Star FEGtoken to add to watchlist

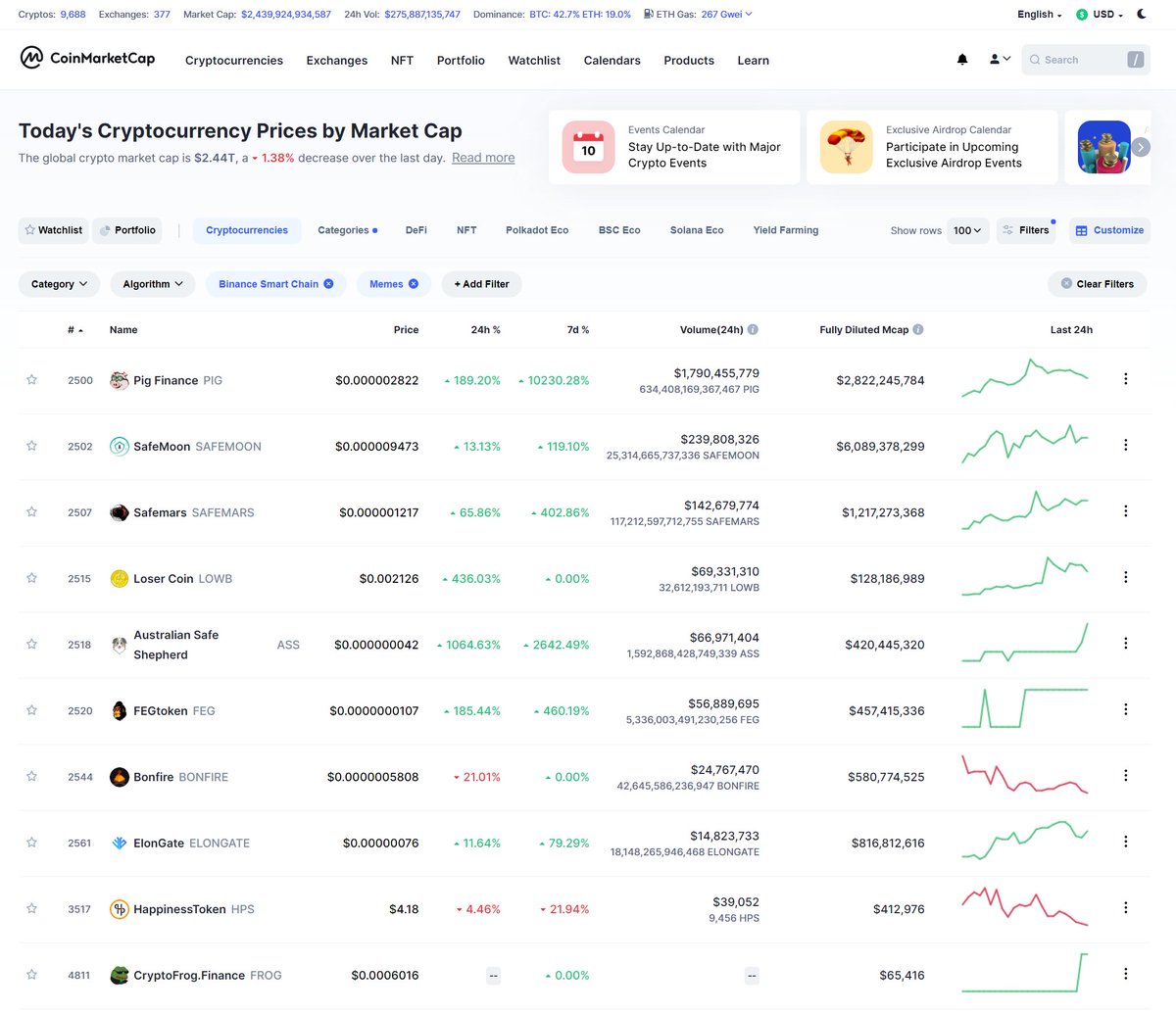click(31, 710)
